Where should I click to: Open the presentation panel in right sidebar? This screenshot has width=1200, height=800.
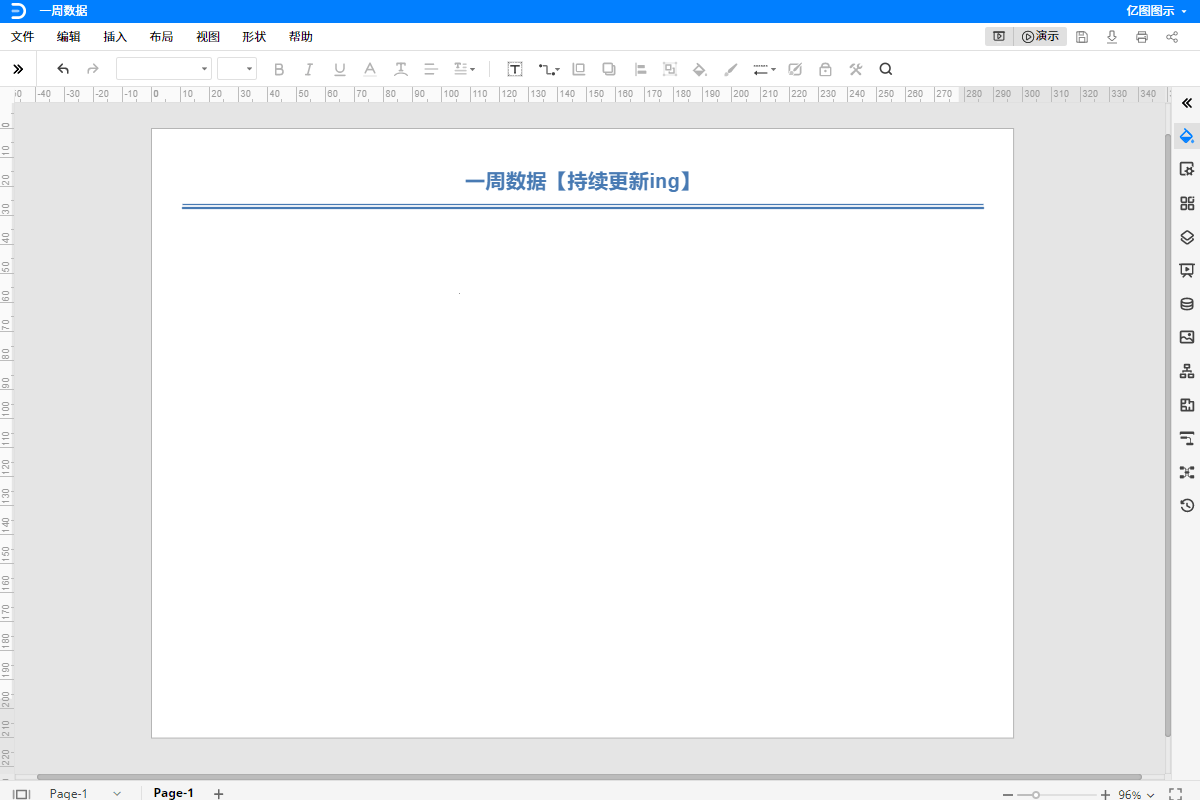click(1187, 270)
